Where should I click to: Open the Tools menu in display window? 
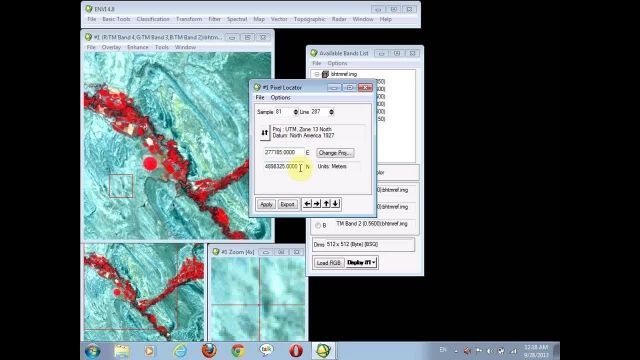tap(162, 47)
